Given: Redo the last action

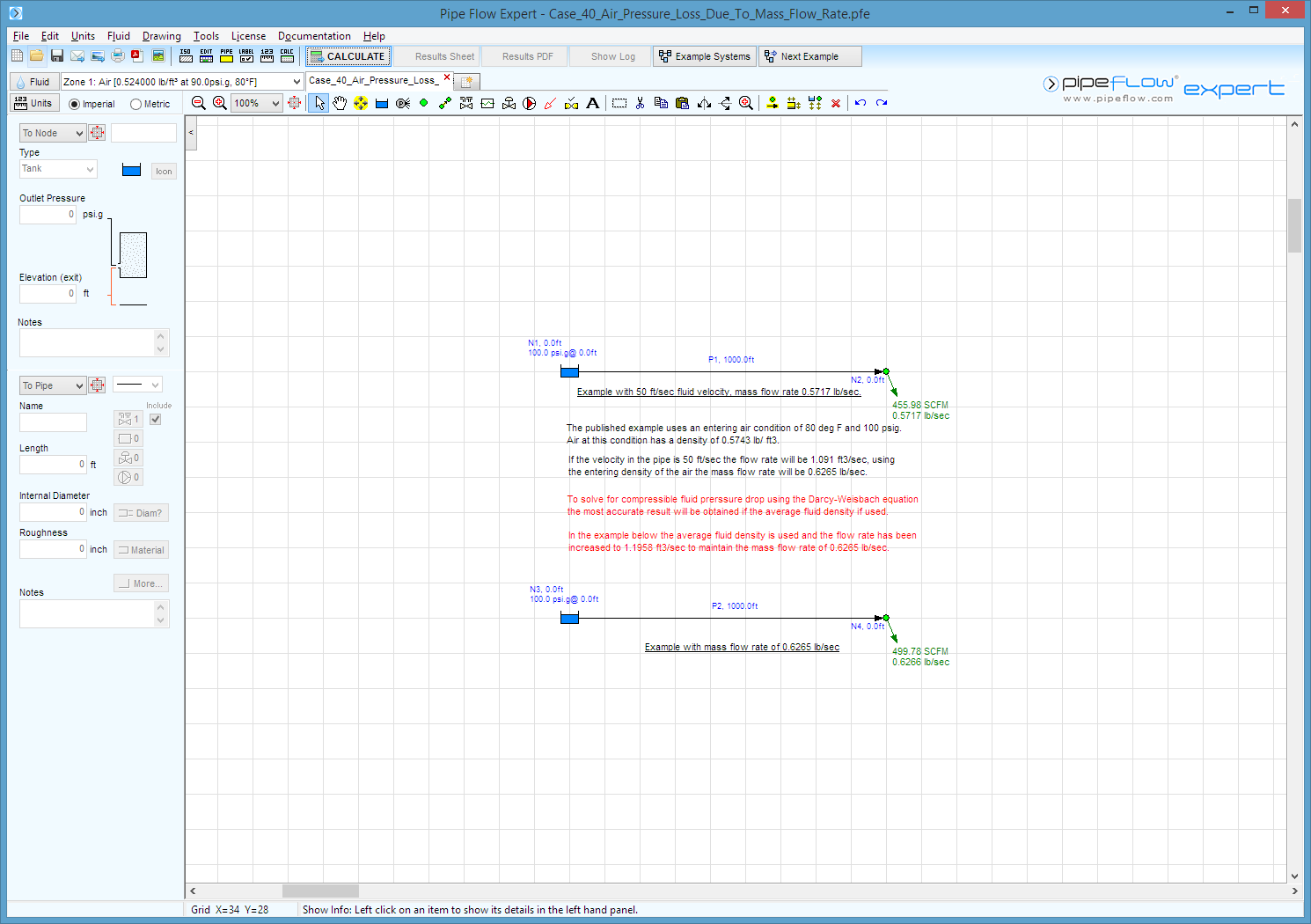Looking at the screenshot, I should (882, 103).
